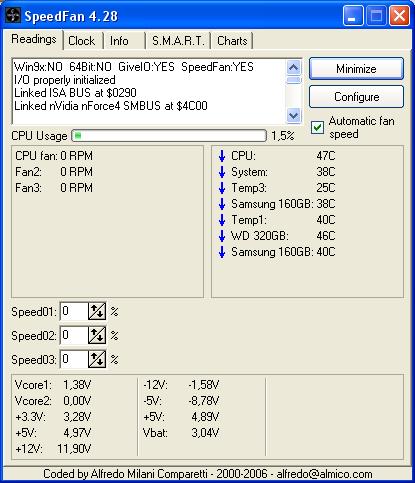
Task: Click the arrow icon next to Temp1 reading
Action: [x=222, y=220]
